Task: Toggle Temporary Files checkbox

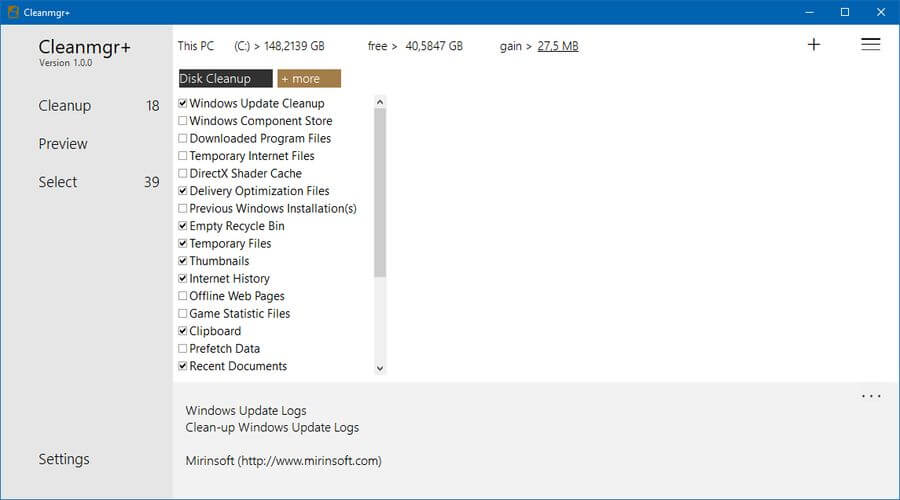Action: [x=183, y=243]
